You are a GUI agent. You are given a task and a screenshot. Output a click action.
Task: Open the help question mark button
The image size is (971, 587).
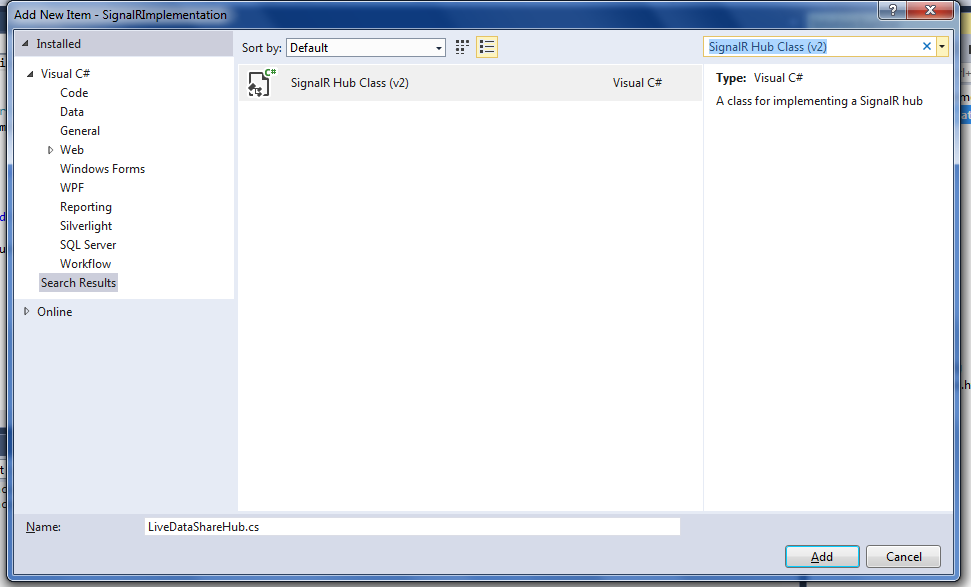pos(892,9)
